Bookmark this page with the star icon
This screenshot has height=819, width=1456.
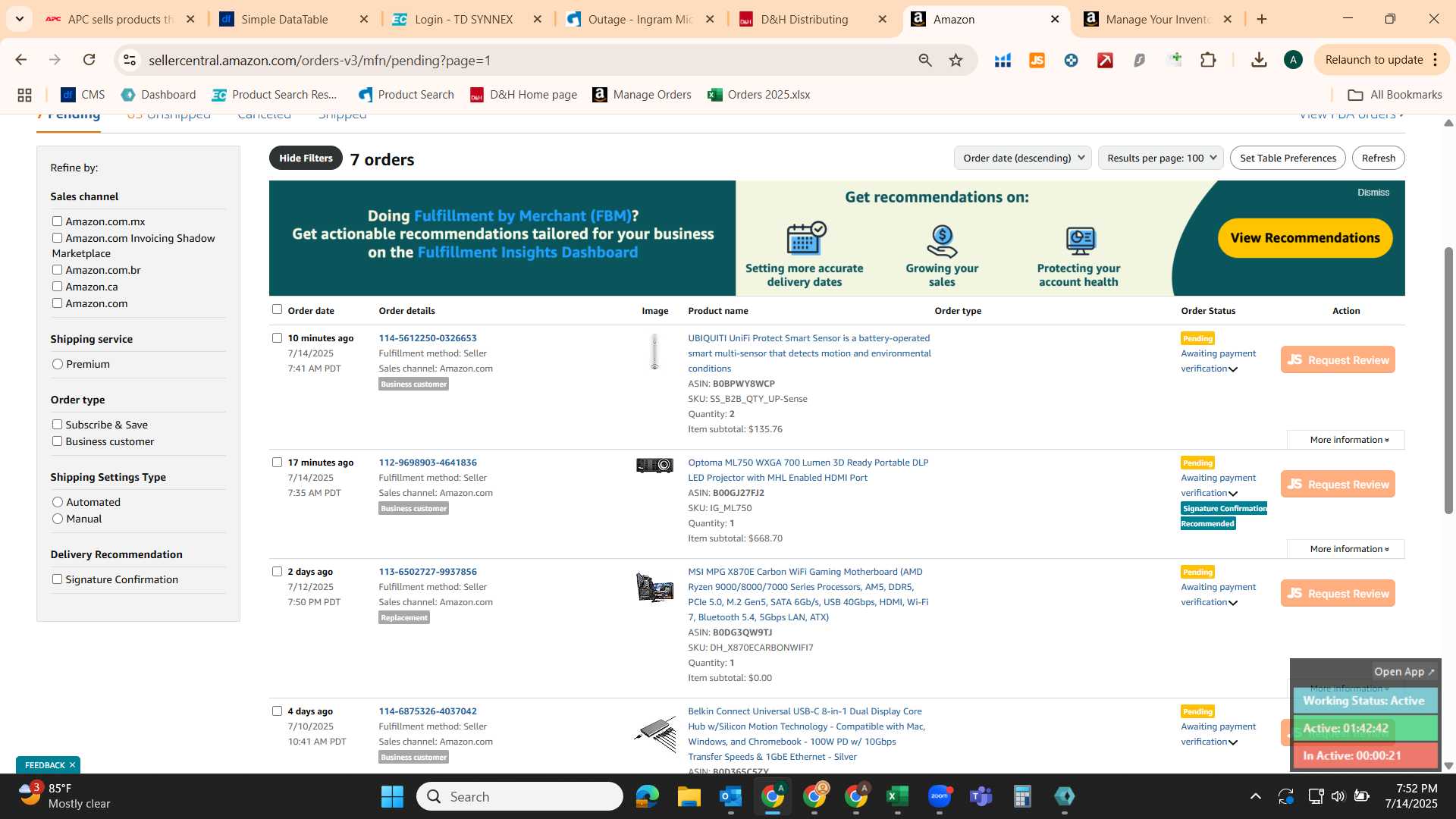click(955, 60)
